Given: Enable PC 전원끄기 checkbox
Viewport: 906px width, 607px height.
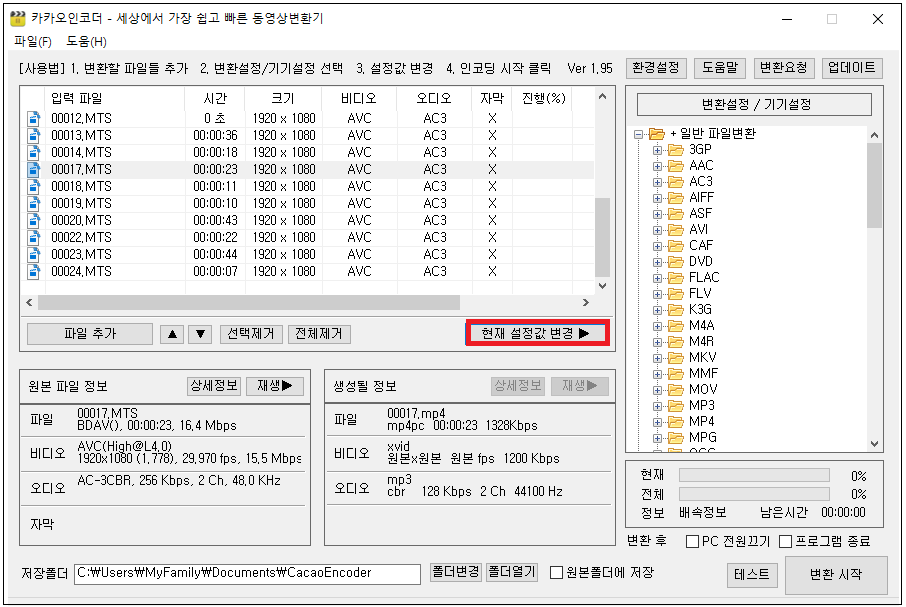Looking at the screenshot, I should (692, 542).
